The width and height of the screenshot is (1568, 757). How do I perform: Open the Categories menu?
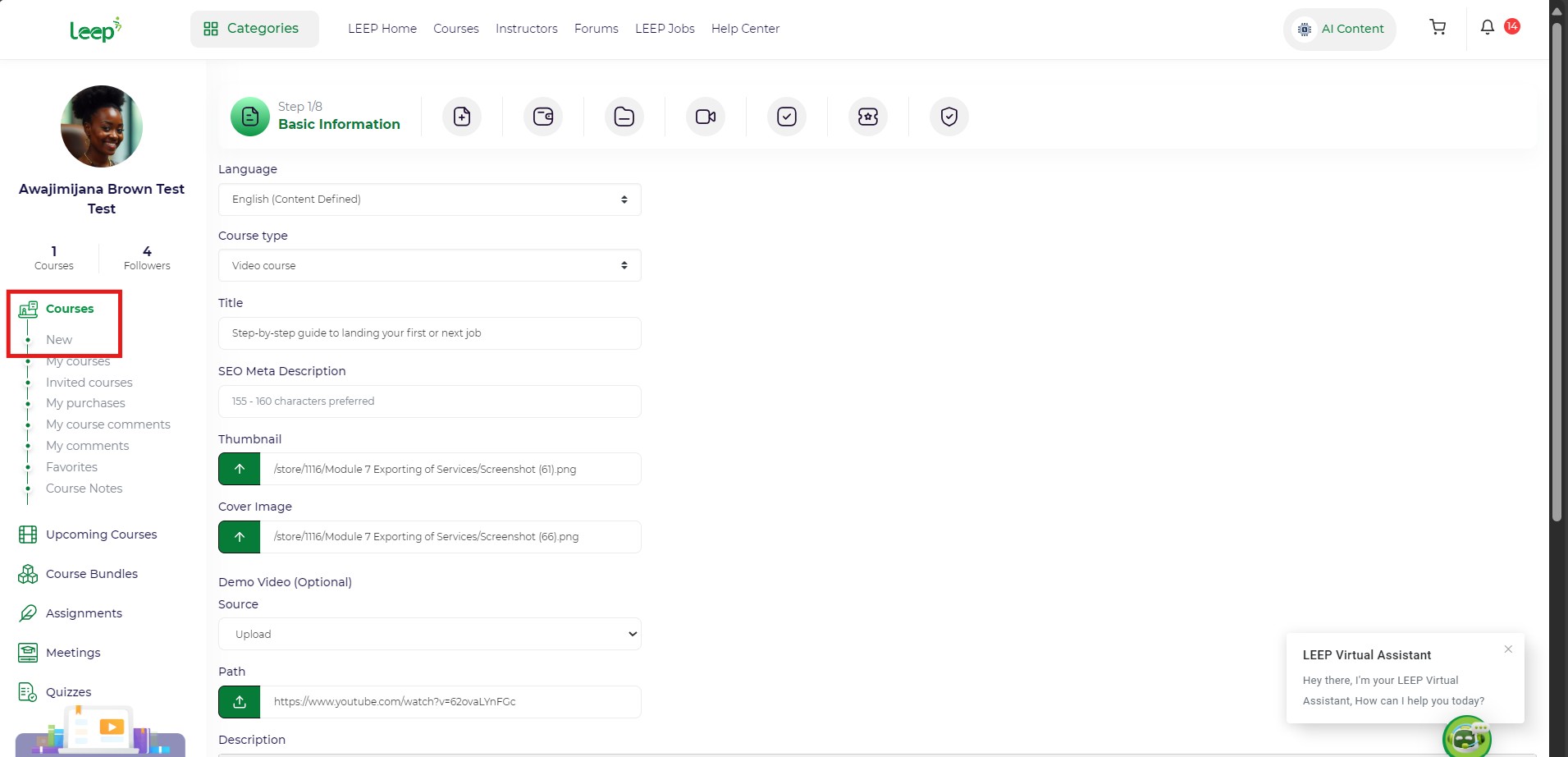click(254, 29)
